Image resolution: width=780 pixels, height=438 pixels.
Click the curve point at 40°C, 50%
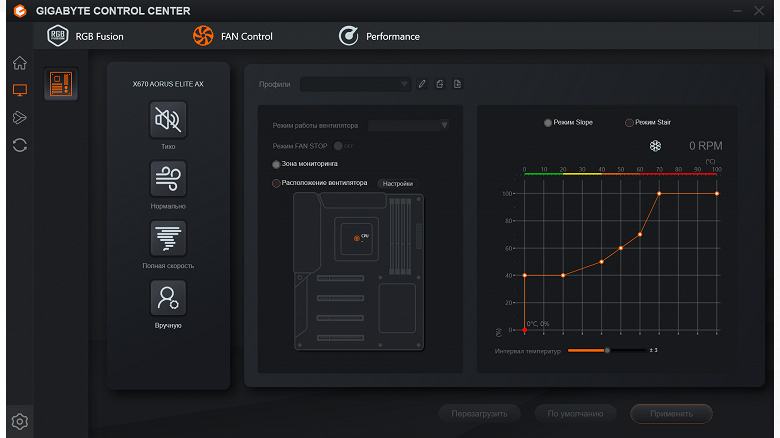(x=601, y=262)
